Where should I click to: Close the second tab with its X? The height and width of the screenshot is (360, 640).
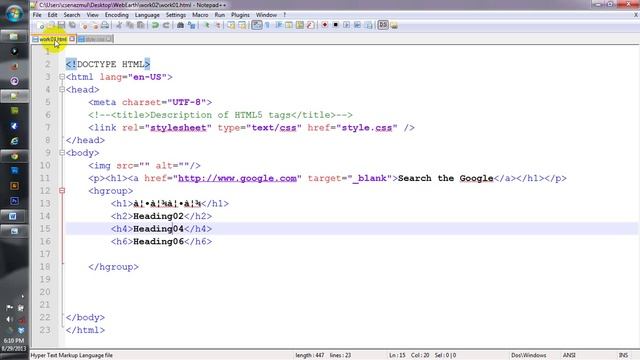coord(109,39)
